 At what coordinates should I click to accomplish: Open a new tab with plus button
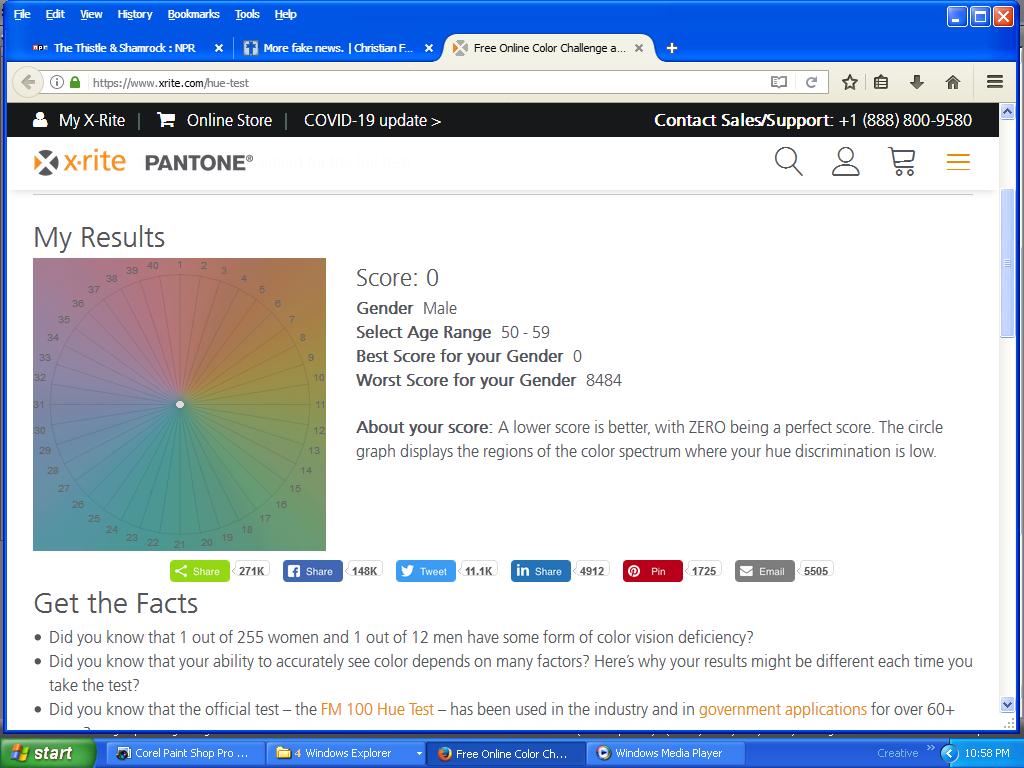pyautogui.click(x=672, y=48)
